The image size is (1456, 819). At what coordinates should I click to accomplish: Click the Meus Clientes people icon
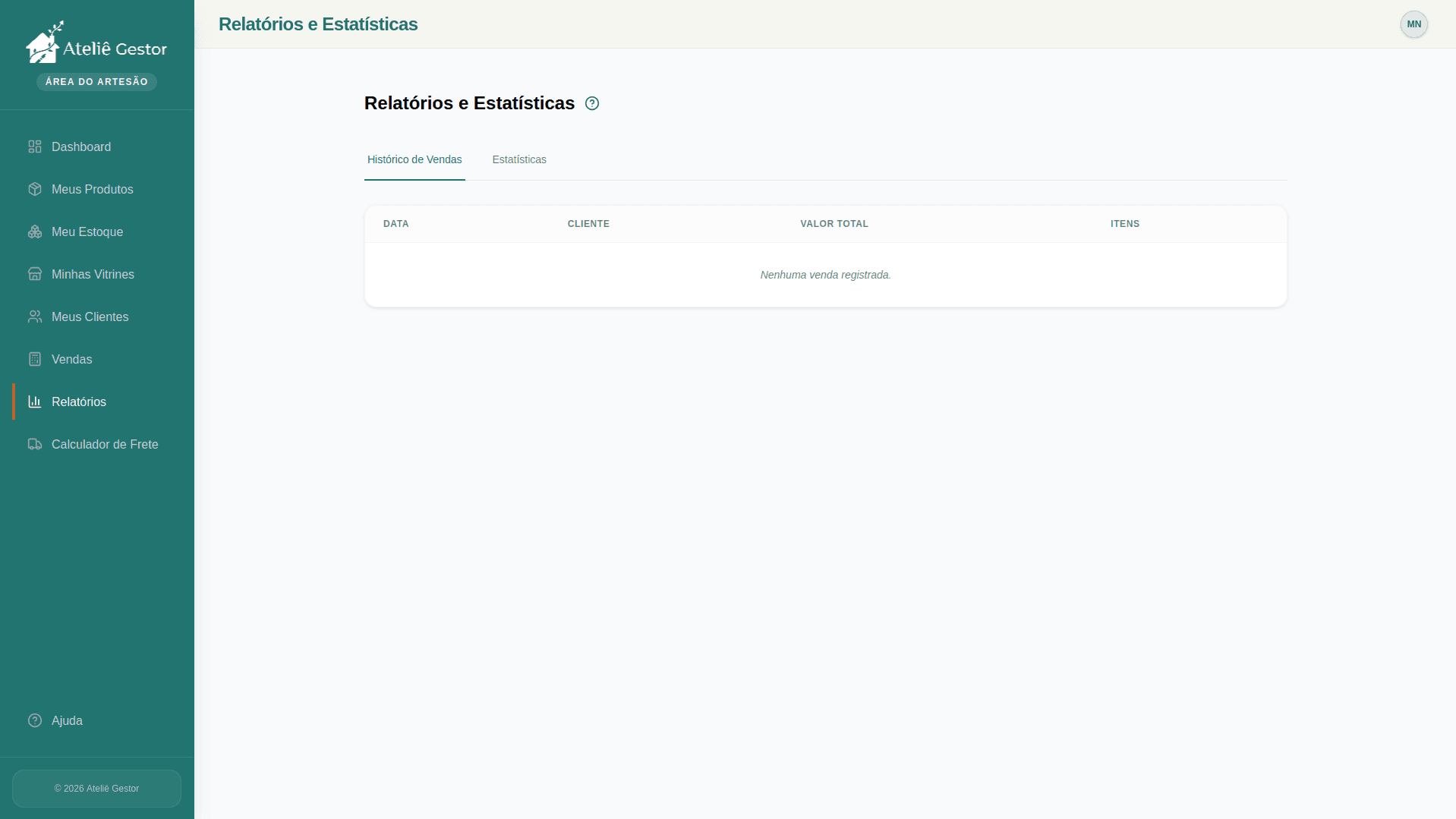click(35, 317)
